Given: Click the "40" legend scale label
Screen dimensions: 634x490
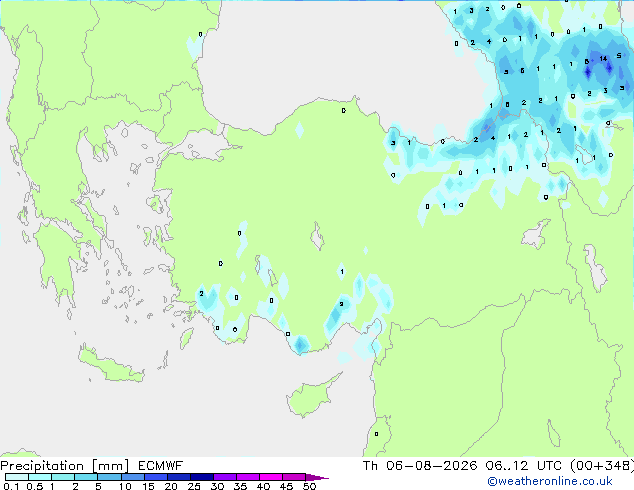Looking at the screenshot, I should [x=263, y=486].
